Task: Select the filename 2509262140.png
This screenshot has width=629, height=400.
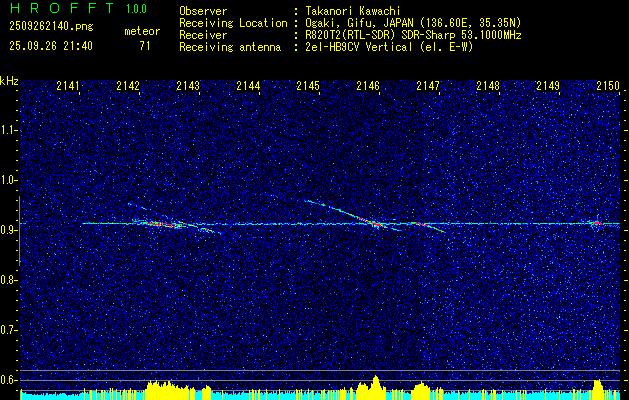Action: point(51,27)
